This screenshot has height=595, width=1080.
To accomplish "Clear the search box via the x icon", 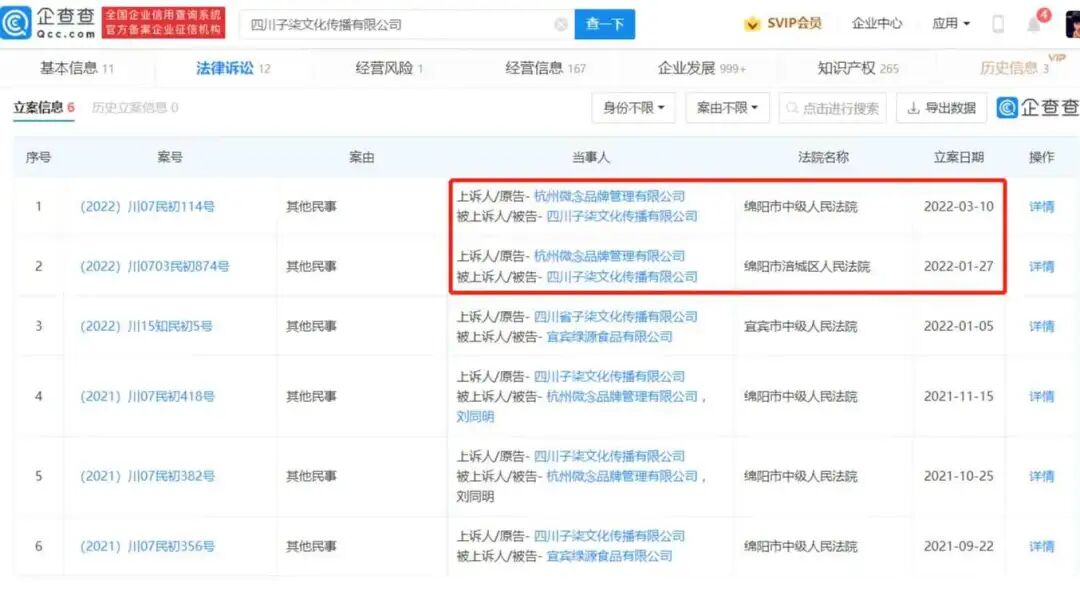I will click(x=560, y=22).
